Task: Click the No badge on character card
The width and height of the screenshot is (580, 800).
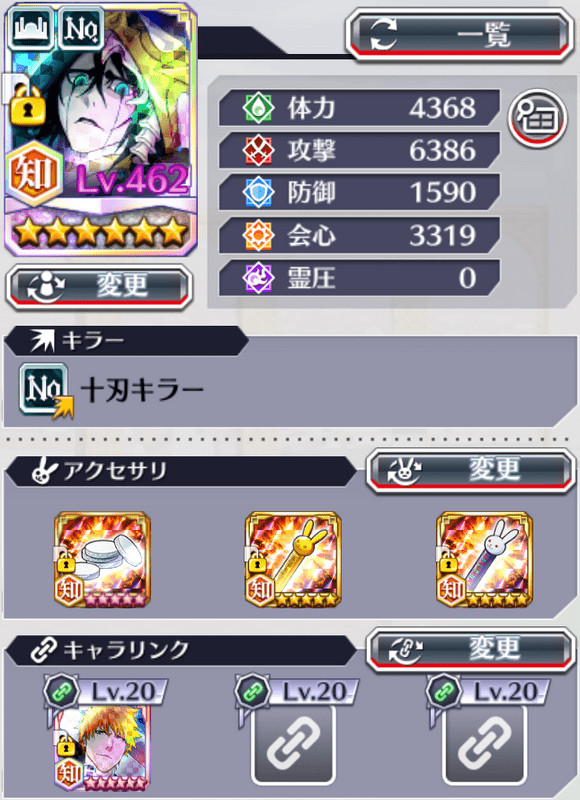Action: point(81,29)
